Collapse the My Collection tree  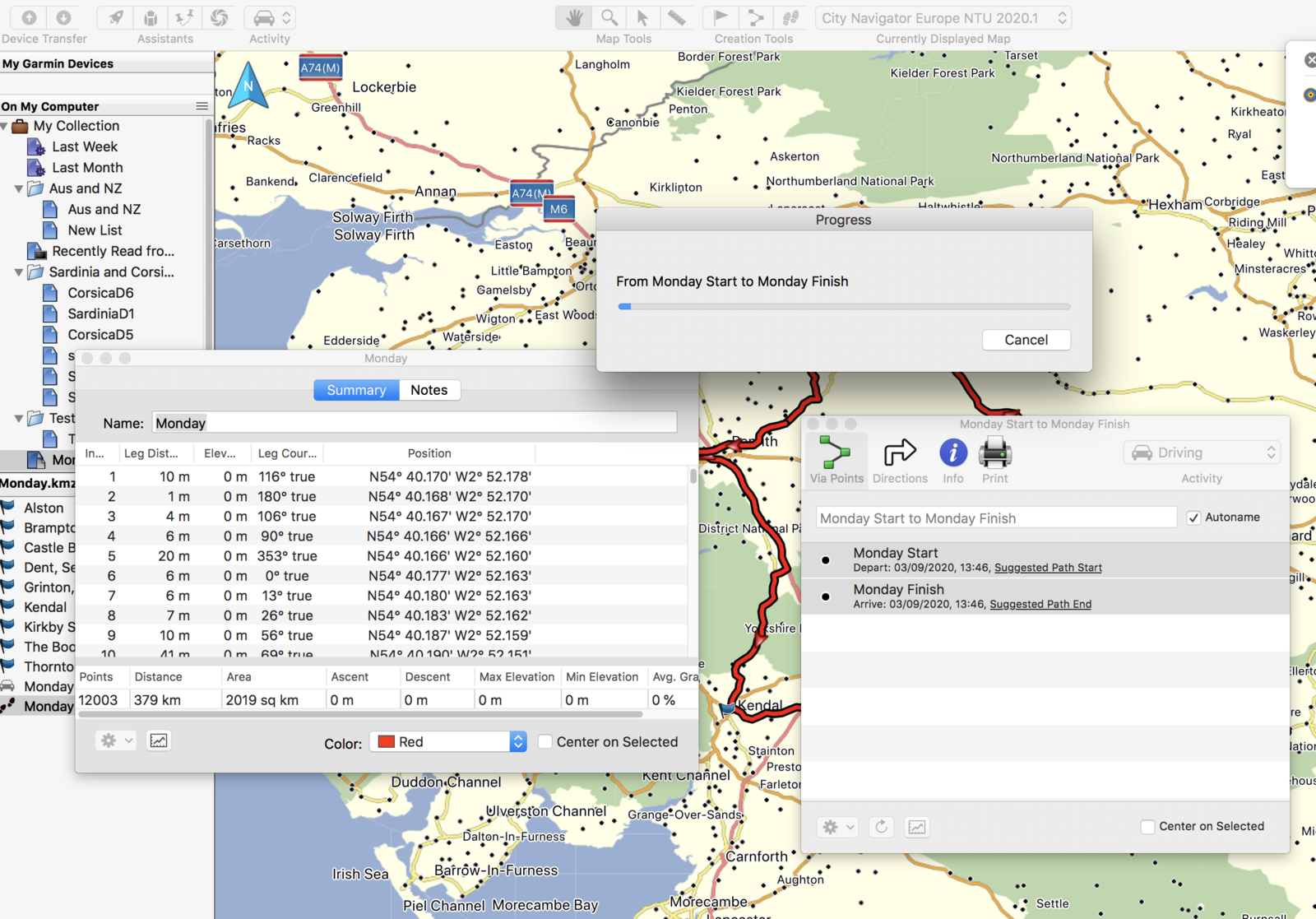point(5,126)
